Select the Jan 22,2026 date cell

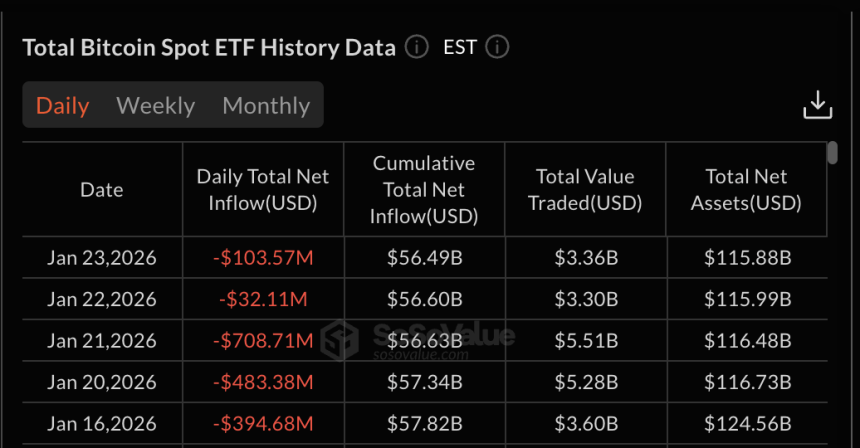[x=102, y=299]
